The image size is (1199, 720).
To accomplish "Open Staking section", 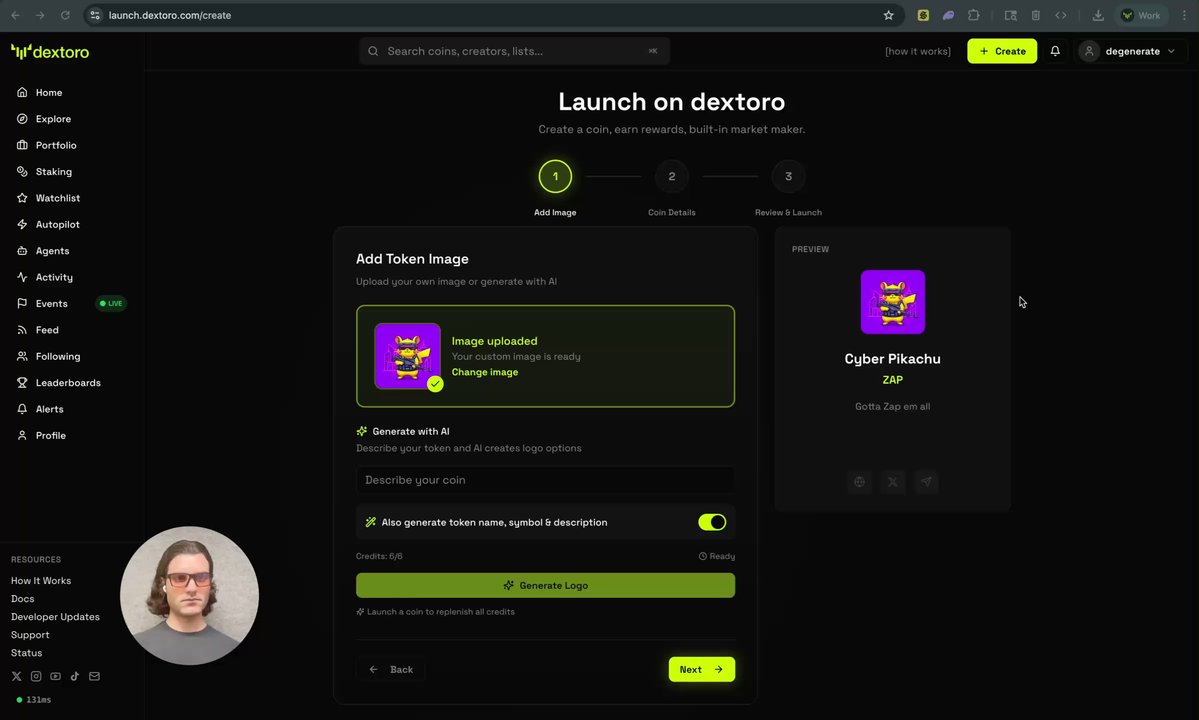I will pyautogui.click(x=54, y=171).
